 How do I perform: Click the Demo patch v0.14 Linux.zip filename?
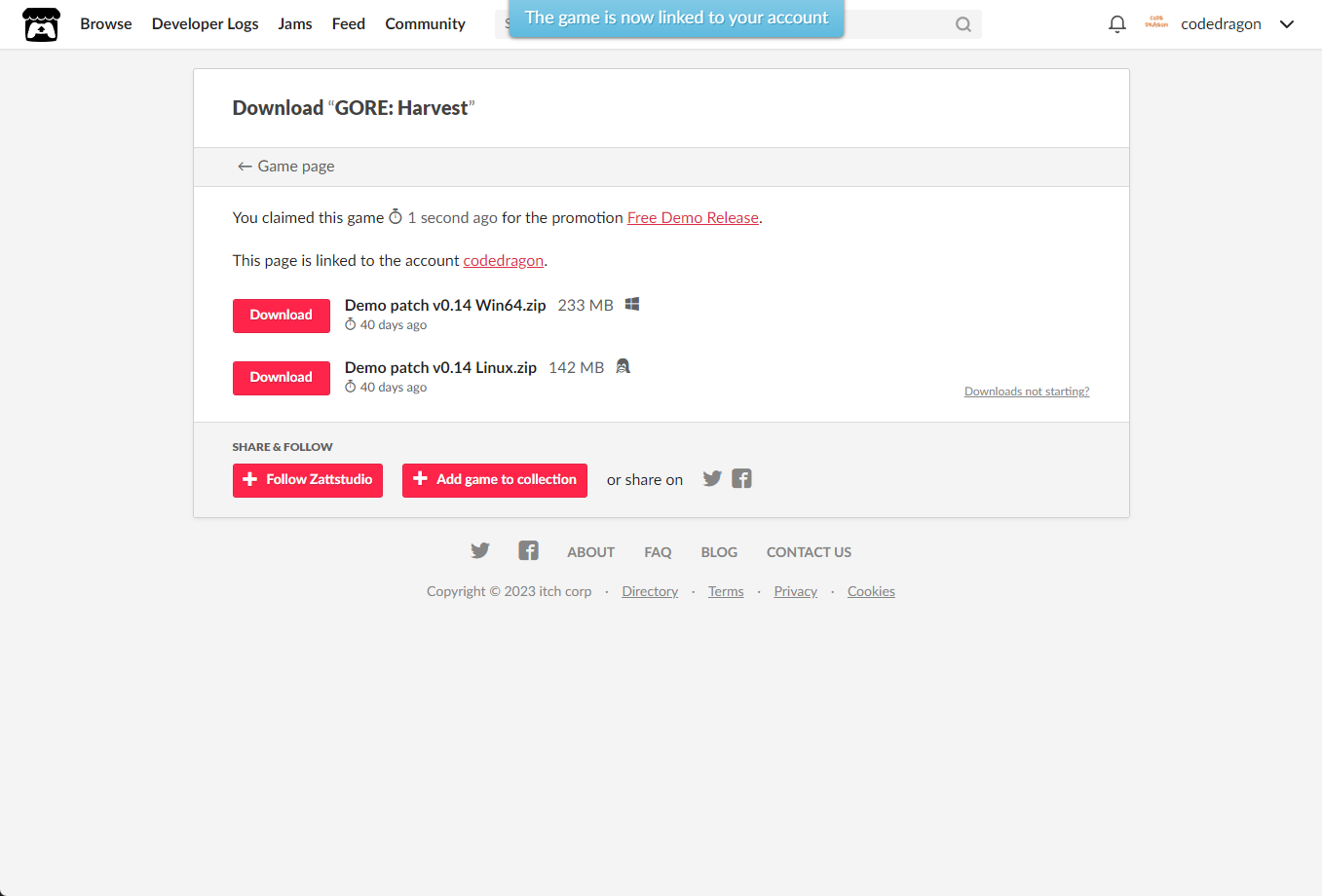point(440,367)
